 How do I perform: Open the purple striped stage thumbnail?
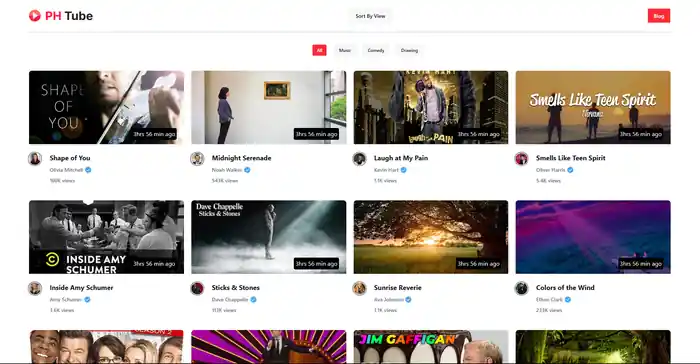[269, 347]
